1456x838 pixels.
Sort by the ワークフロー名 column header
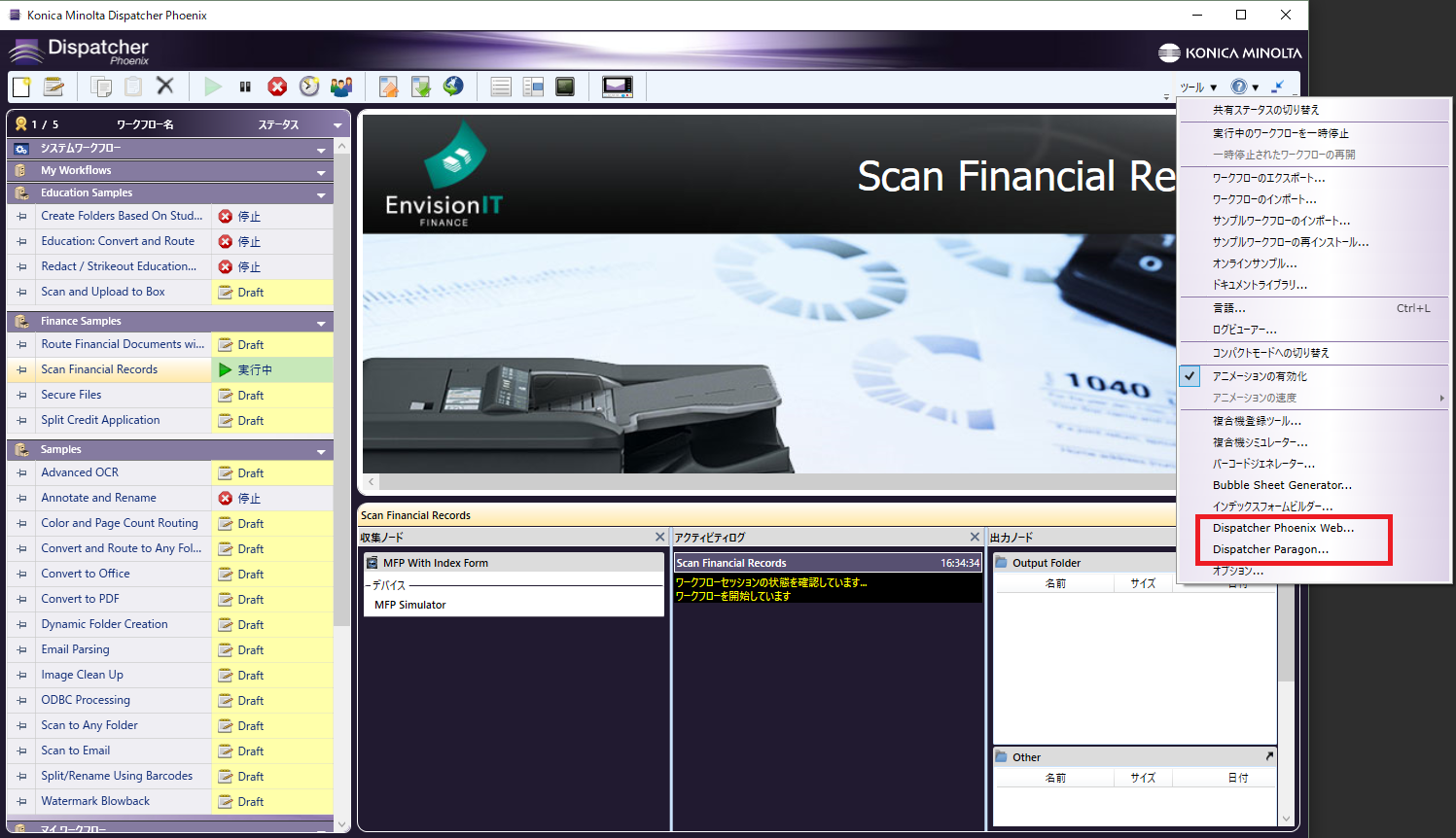[x=145, y=124]
